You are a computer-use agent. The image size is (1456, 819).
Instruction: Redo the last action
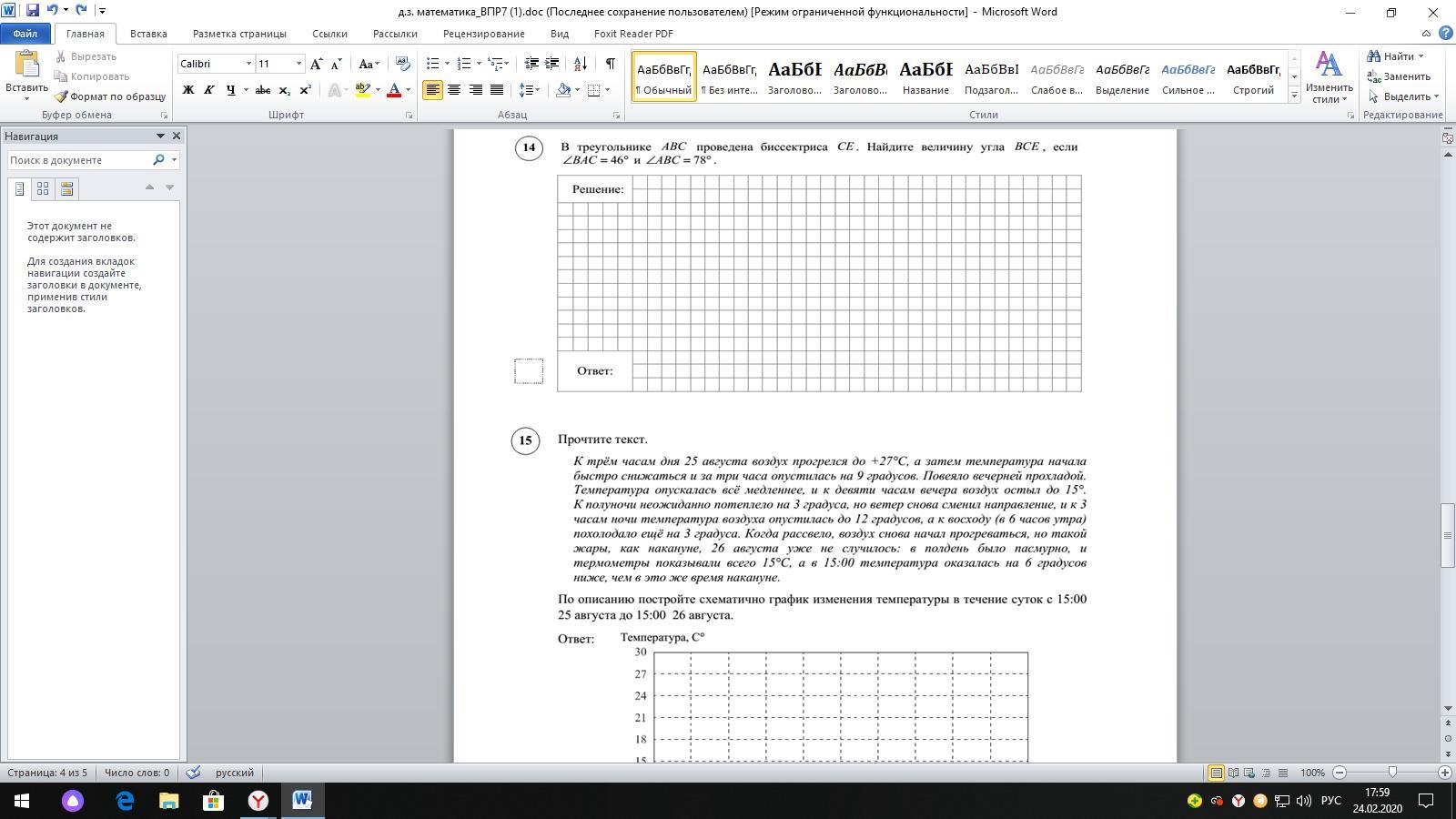click(x=82, y=10)
